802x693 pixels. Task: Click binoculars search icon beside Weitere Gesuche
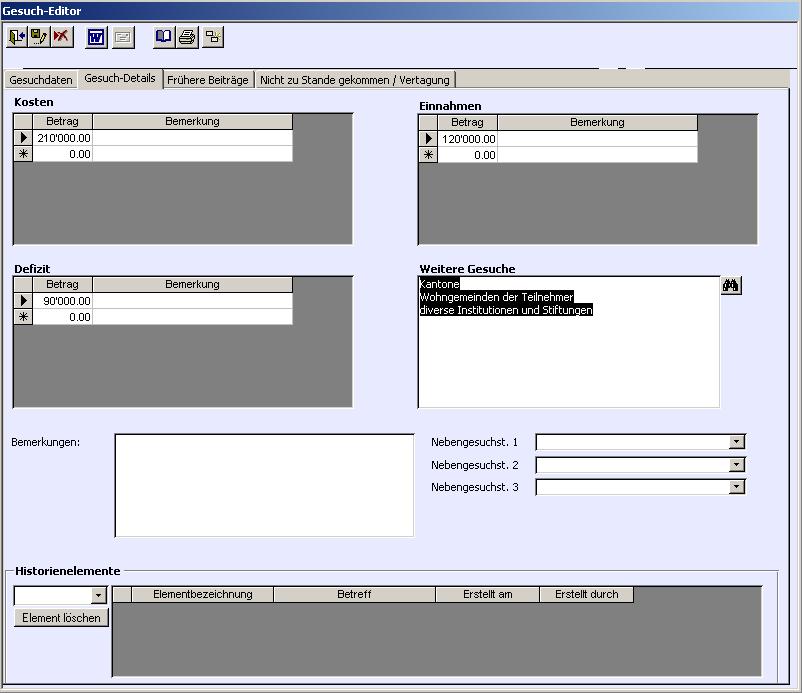coord(731,286)
